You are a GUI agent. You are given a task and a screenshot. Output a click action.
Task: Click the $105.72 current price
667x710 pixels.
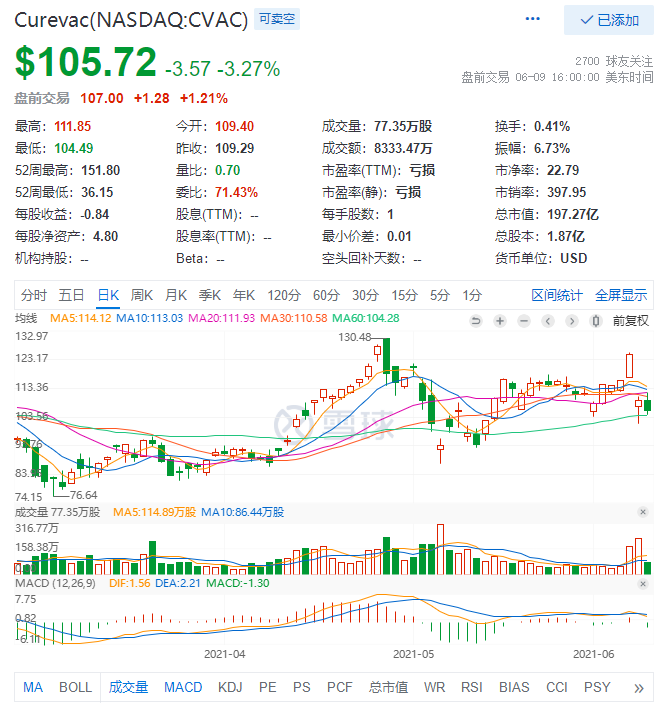point(86,62)
